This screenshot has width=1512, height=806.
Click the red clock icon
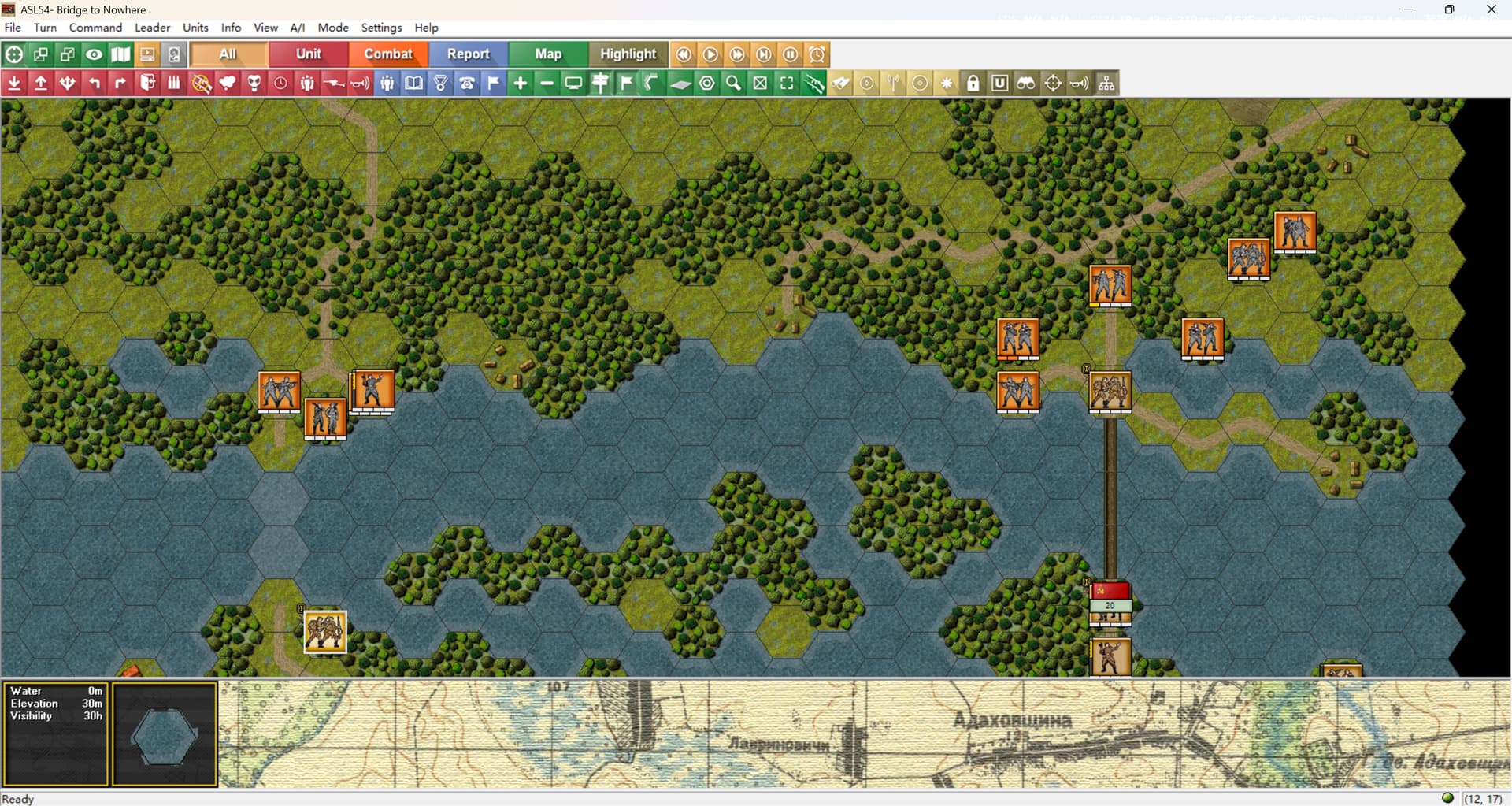click(281, 84)
